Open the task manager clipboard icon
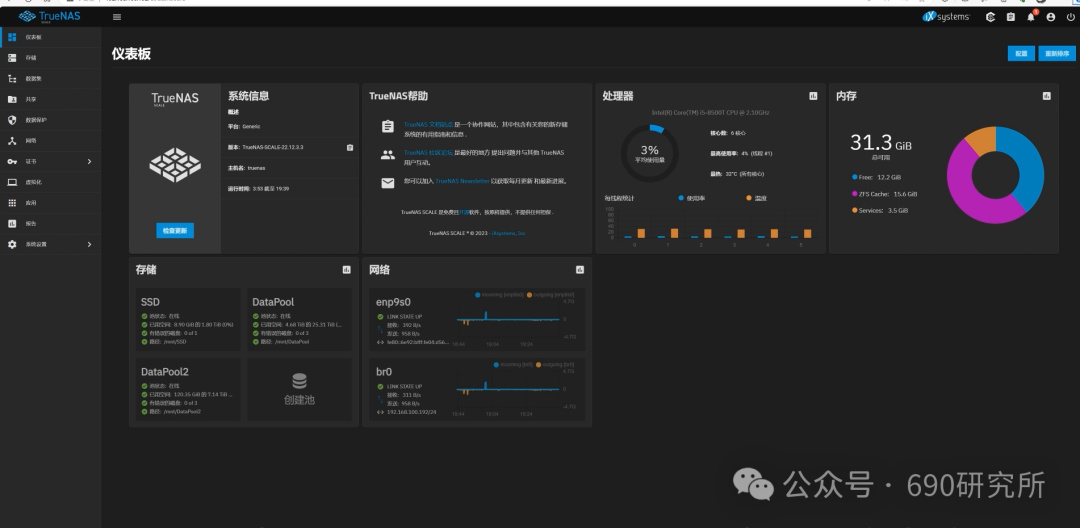The width and height of the screenshot is (1080, 528). pyautogui.click(x=1010, y=17)
